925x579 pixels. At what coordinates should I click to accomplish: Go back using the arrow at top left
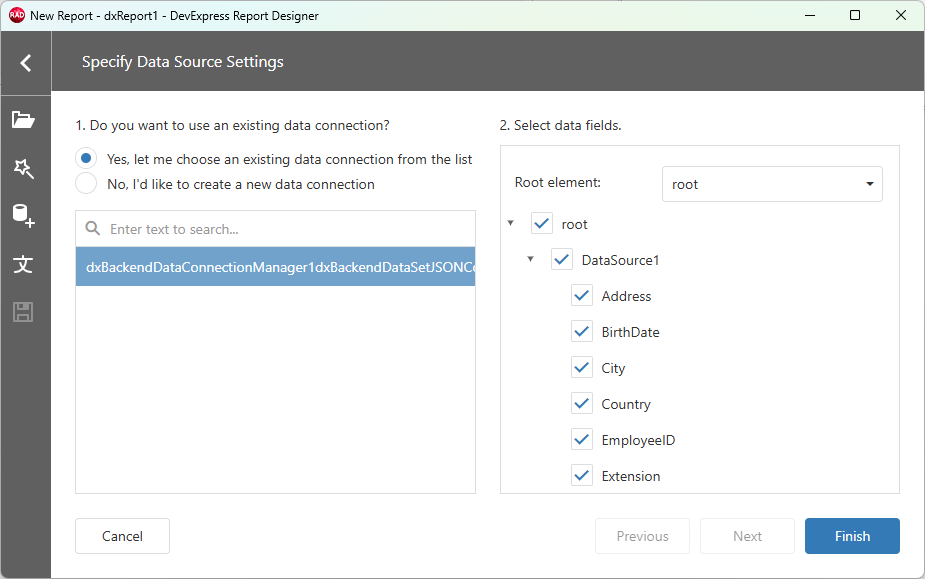coord(25,62)
